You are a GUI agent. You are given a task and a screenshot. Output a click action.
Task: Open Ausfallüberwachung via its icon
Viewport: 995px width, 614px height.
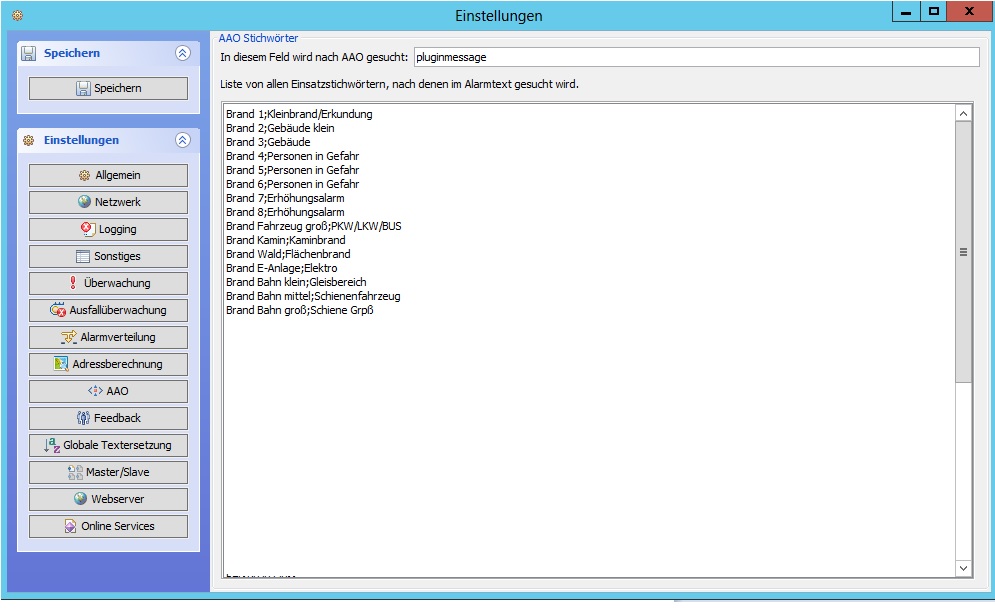58,310
